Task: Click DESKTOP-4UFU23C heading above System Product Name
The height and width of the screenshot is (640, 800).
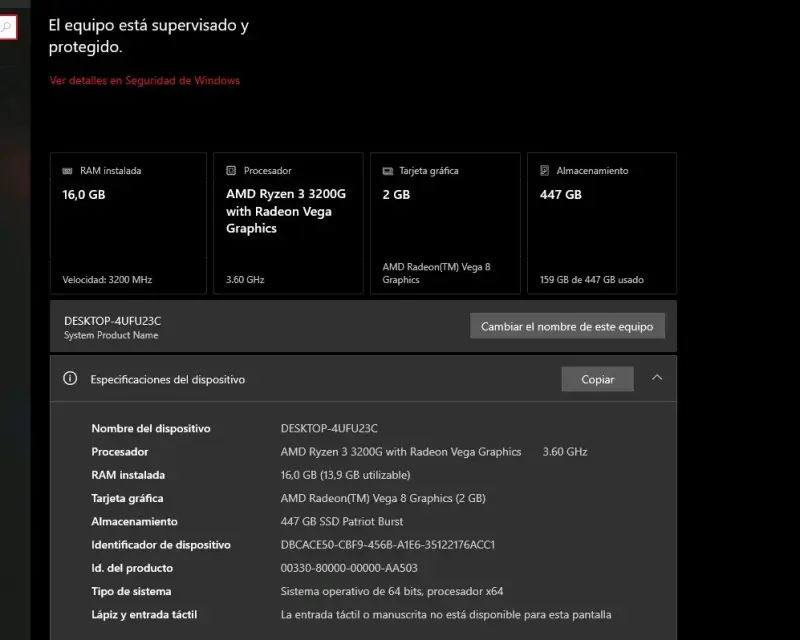Action: click(x=112, y=321)
